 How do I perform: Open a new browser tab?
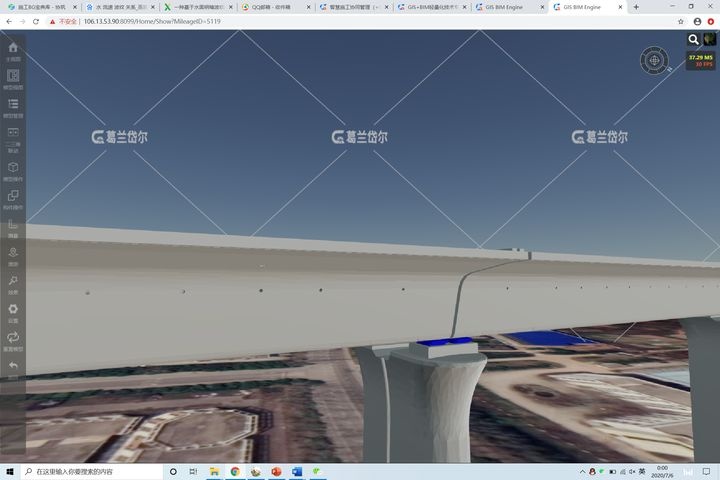tap(636, 7)
